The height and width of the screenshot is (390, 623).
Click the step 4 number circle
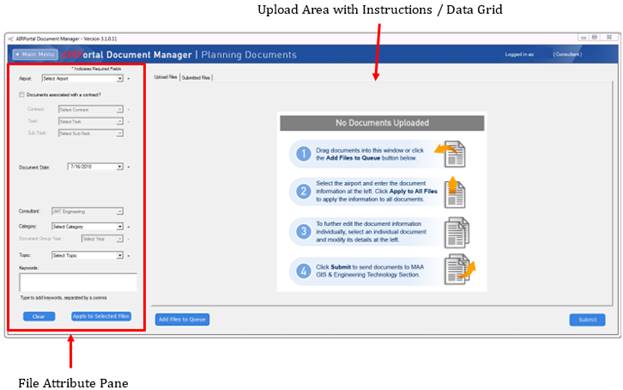pyautogui.click(x=304, y=271)
